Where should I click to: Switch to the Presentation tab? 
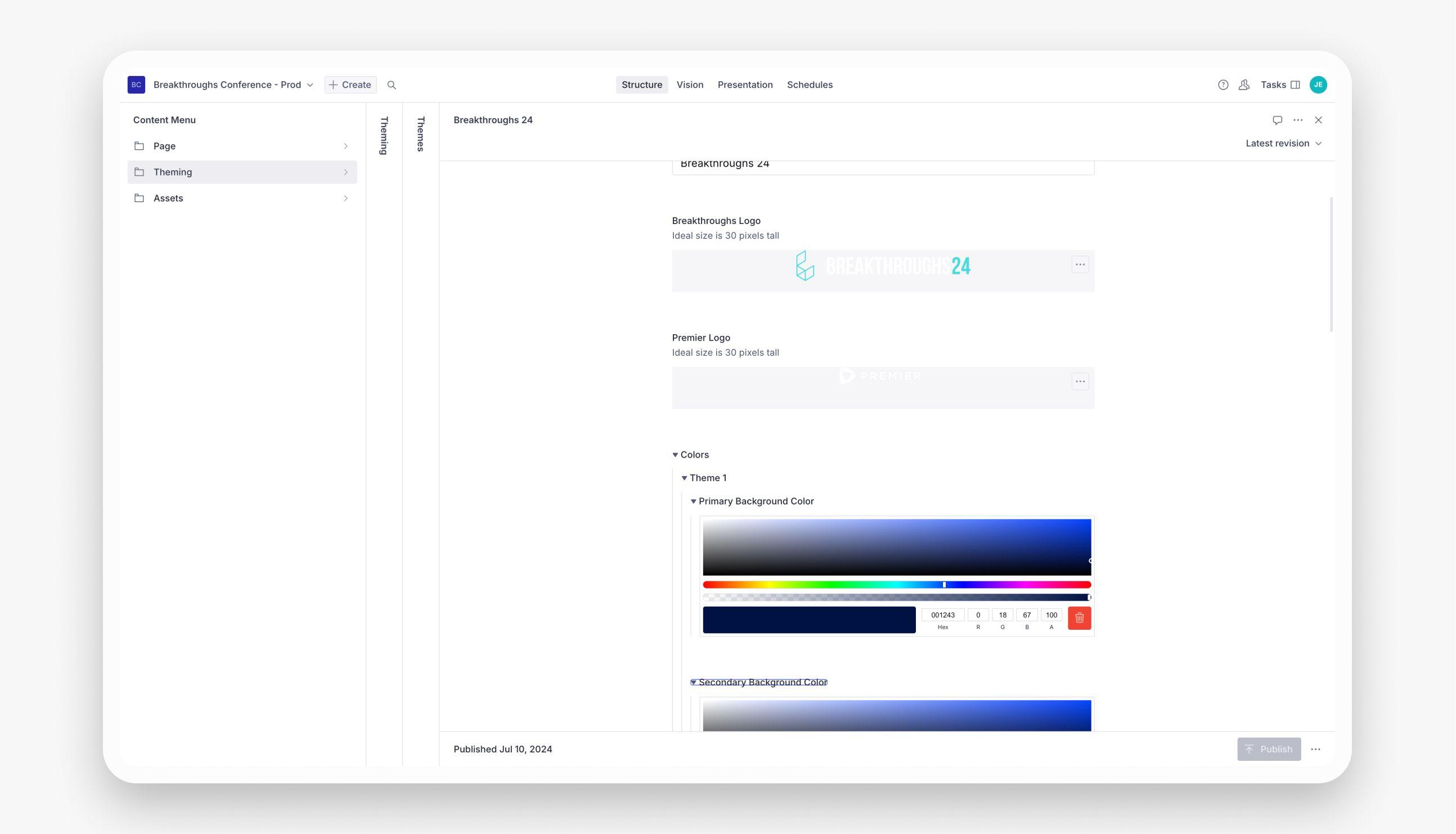(x=745, y=85)
